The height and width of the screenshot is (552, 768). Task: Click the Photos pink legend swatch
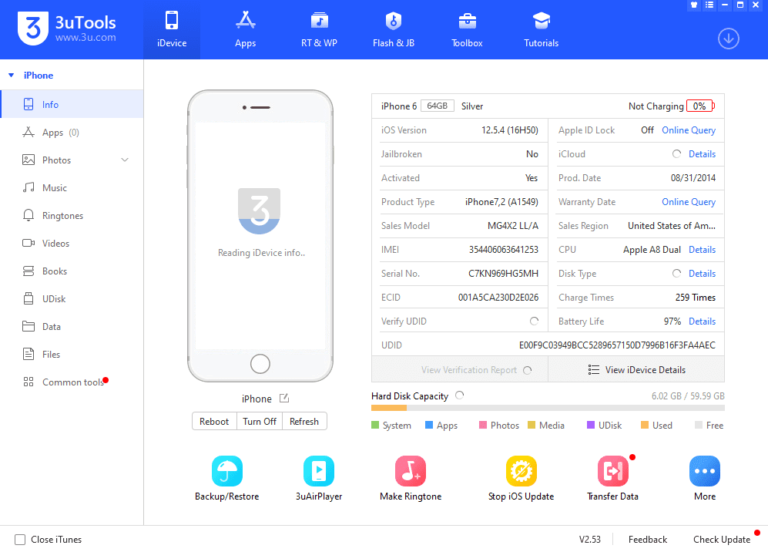pos(483,425)
